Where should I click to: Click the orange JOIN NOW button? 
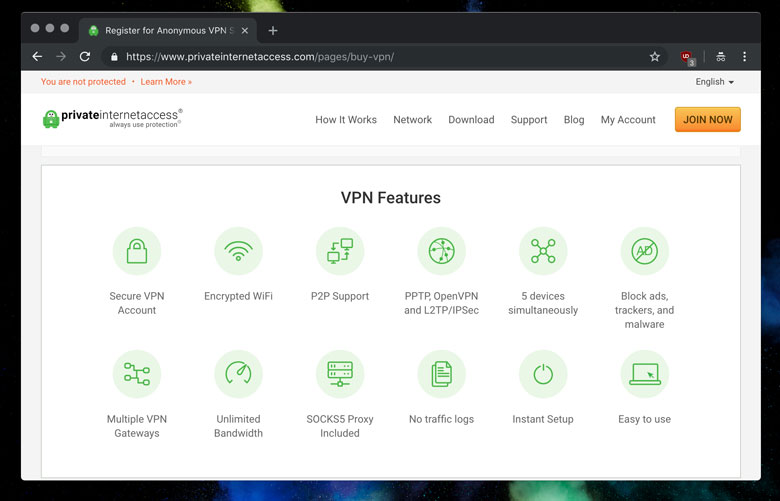(x=707, y=119)
